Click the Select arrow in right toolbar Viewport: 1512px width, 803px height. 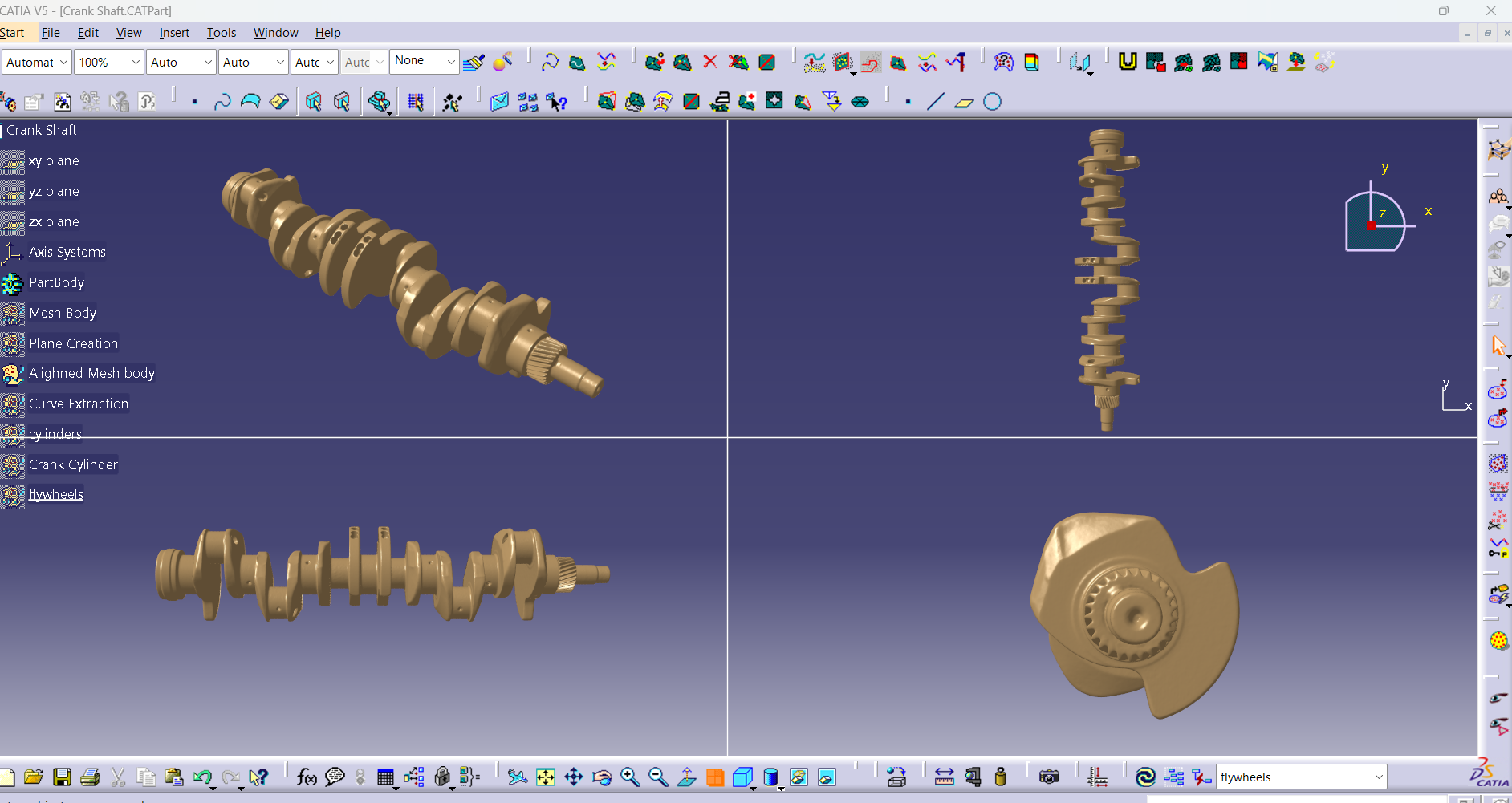click(1498, 346)
